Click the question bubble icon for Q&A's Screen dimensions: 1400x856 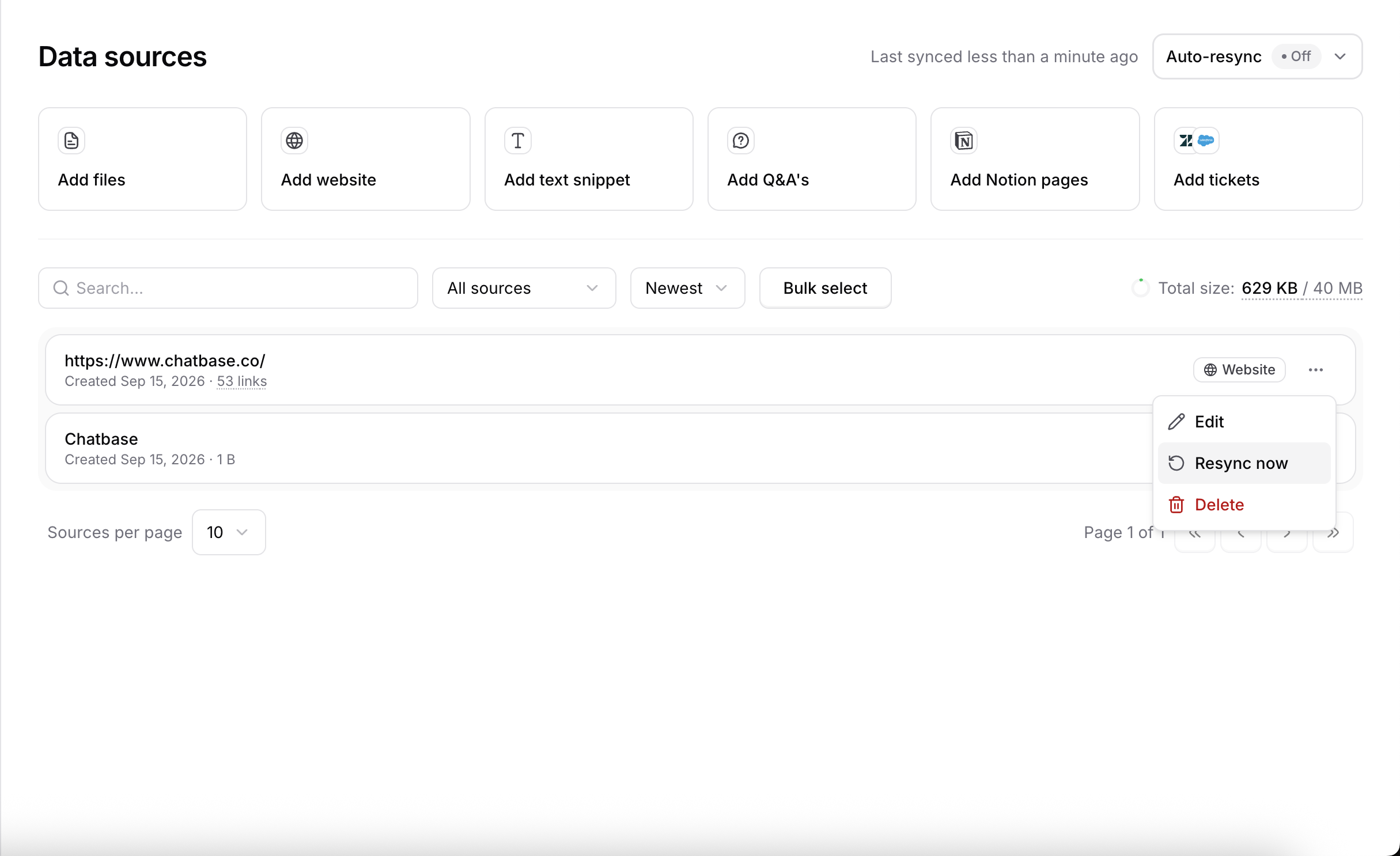pyautogui.click(x=741, y=141)
